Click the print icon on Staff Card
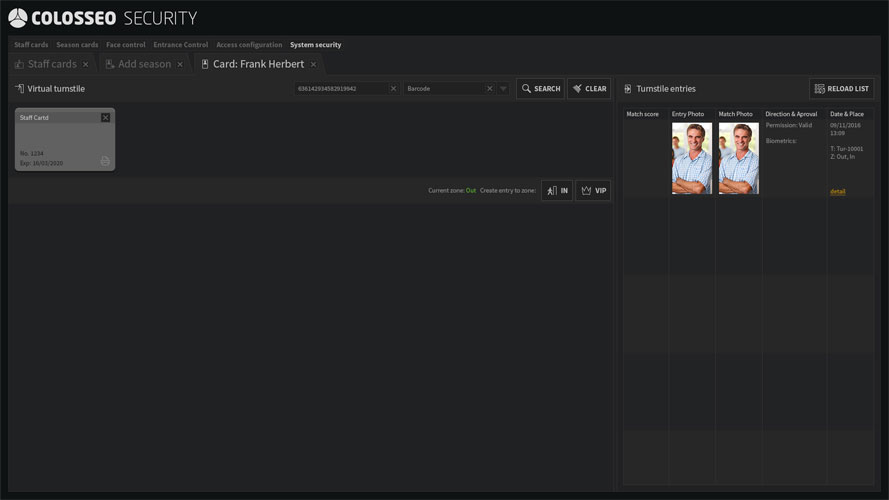The width and height of the screenshot is (889, 500). click(105, 161)
